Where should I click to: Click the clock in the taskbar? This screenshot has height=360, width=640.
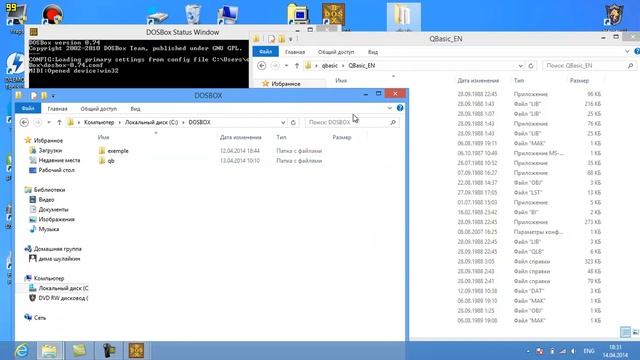click(616, 351)
